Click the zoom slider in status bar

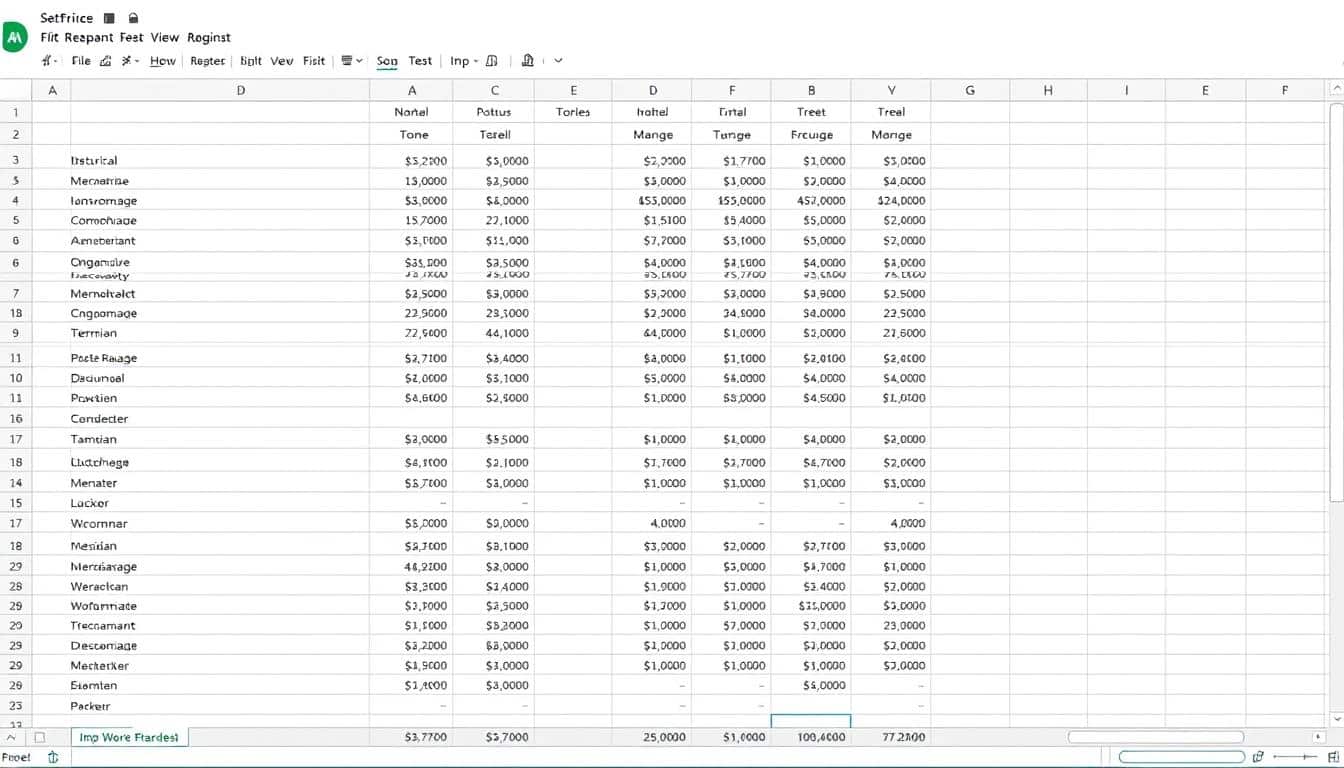coord(1293,757)
